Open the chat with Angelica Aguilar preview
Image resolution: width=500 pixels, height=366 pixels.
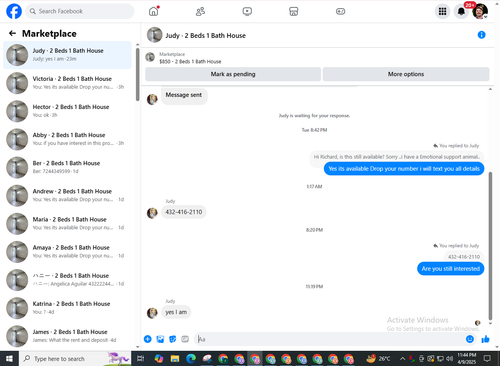coord(68,280)
